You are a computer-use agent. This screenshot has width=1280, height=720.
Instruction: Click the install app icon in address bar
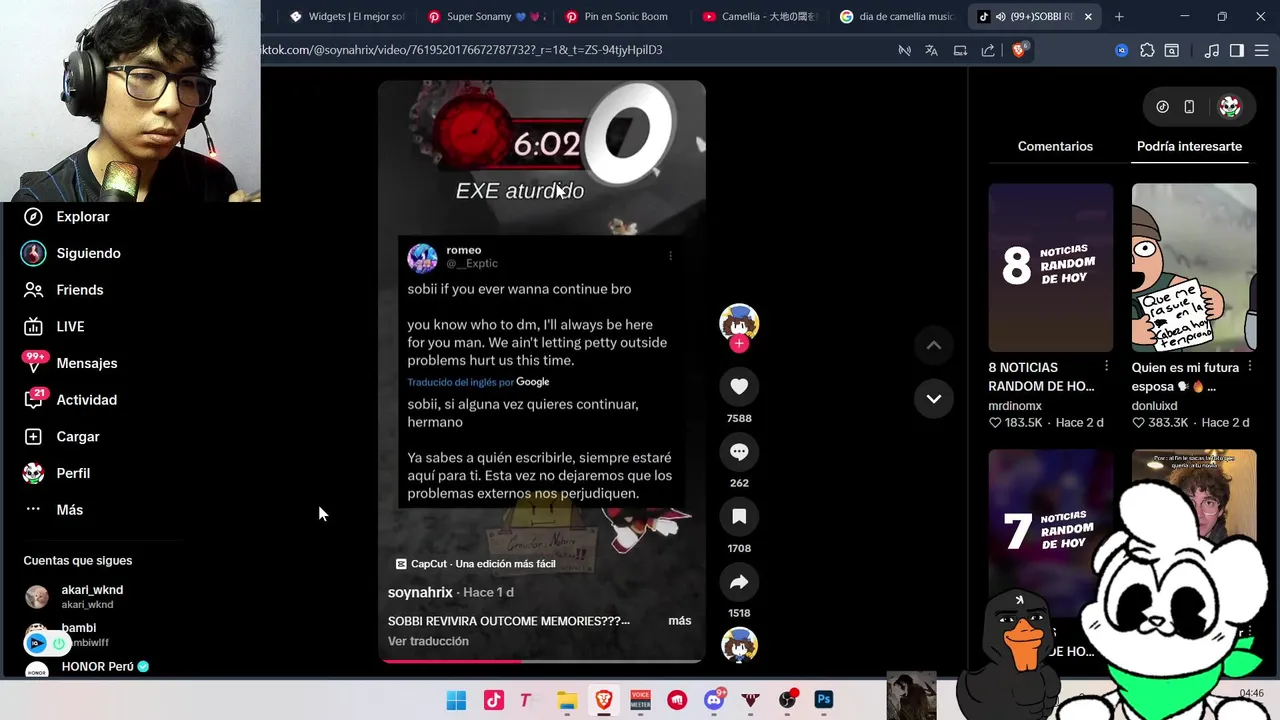coord(960,51)
